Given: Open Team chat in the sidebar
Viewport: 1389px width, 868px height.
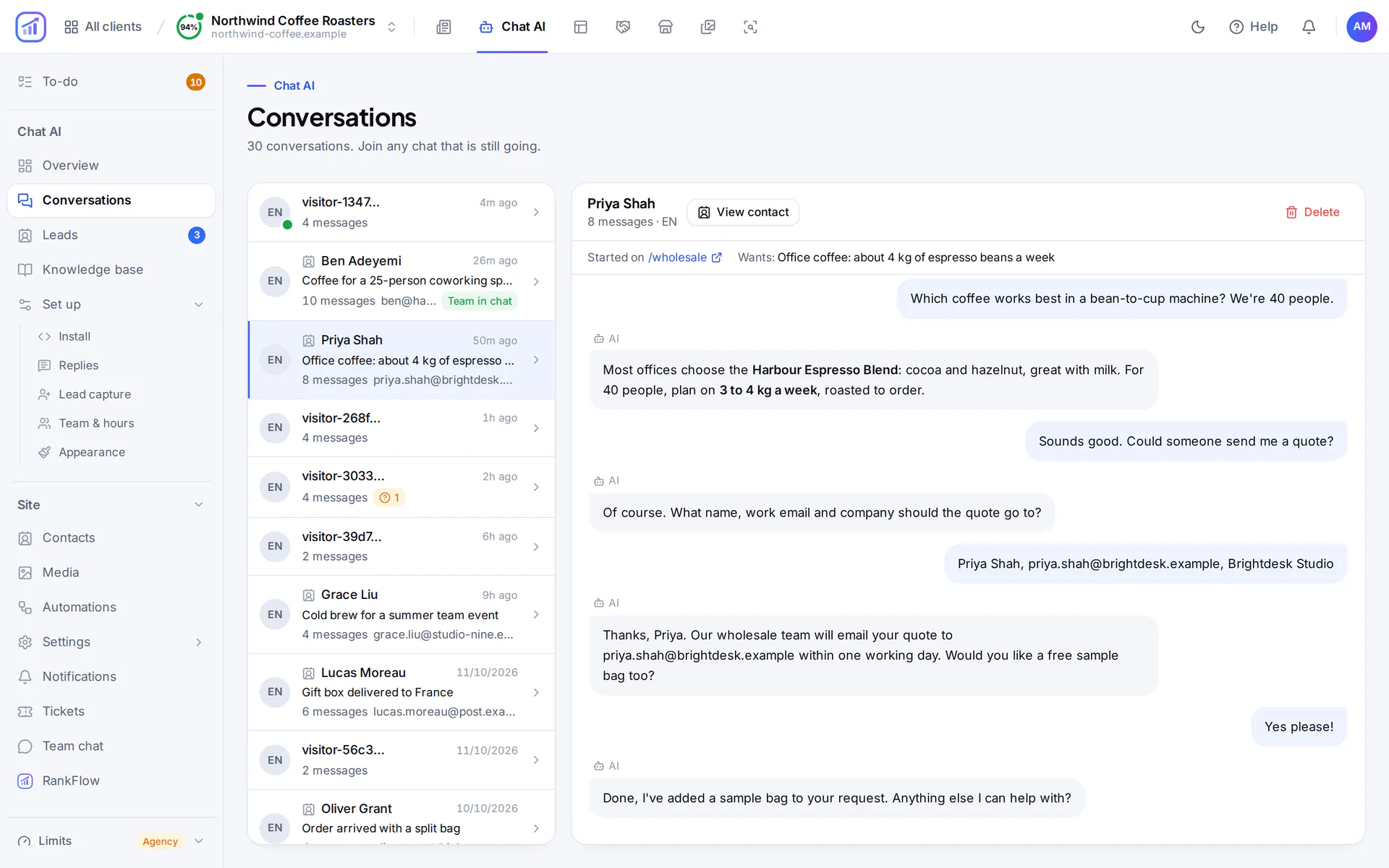Looking at the screenshot, I should click(x=111, y=746).
